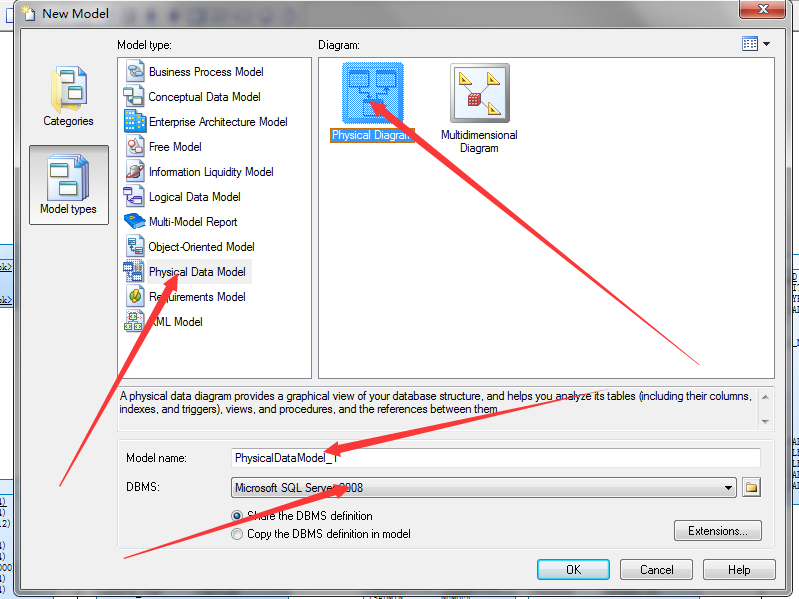Pick the Enterprise Architecture Model icon
799x599 pixels.
coord(135,121)
